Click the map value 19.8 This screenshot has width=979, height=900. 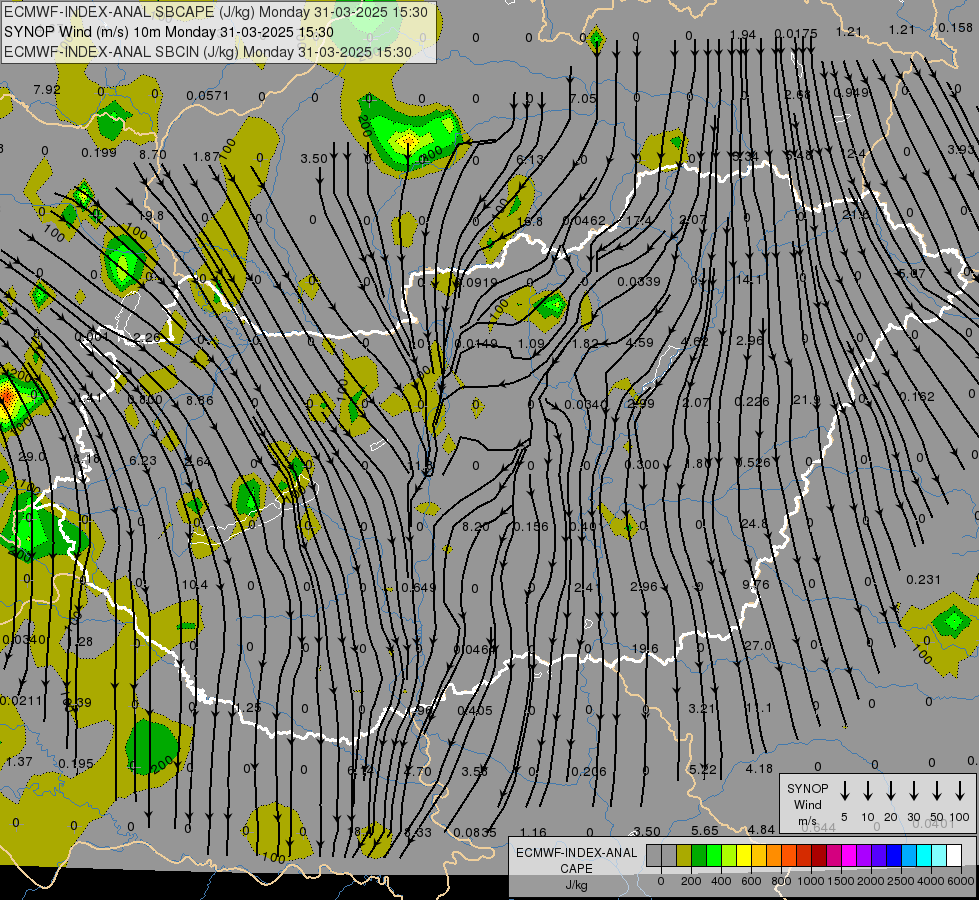point(150,215)
